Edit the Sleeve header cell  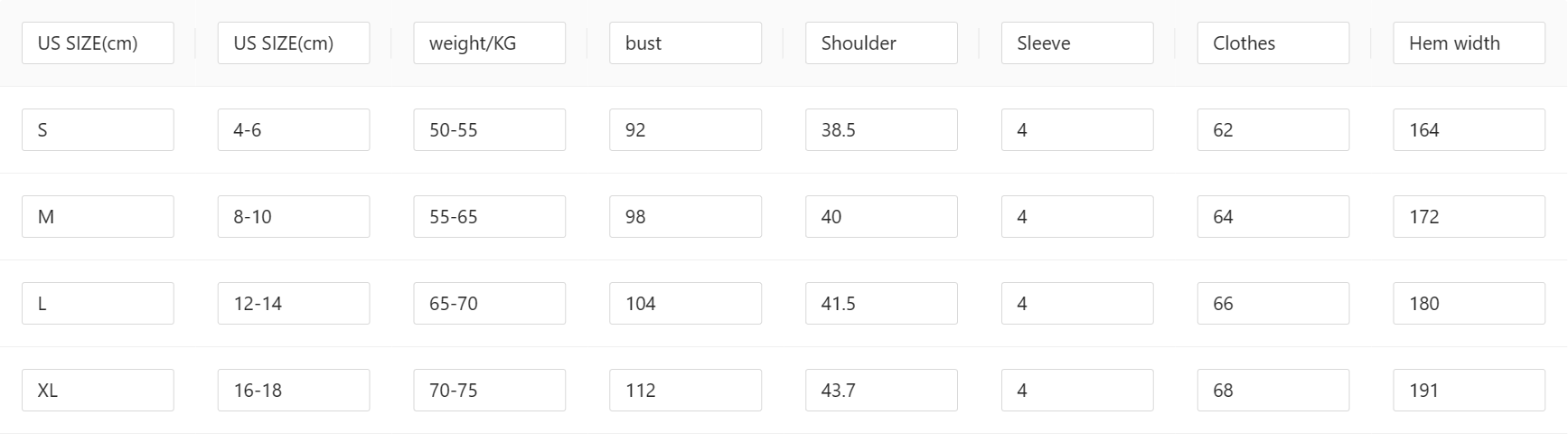tap(1077, 43)
